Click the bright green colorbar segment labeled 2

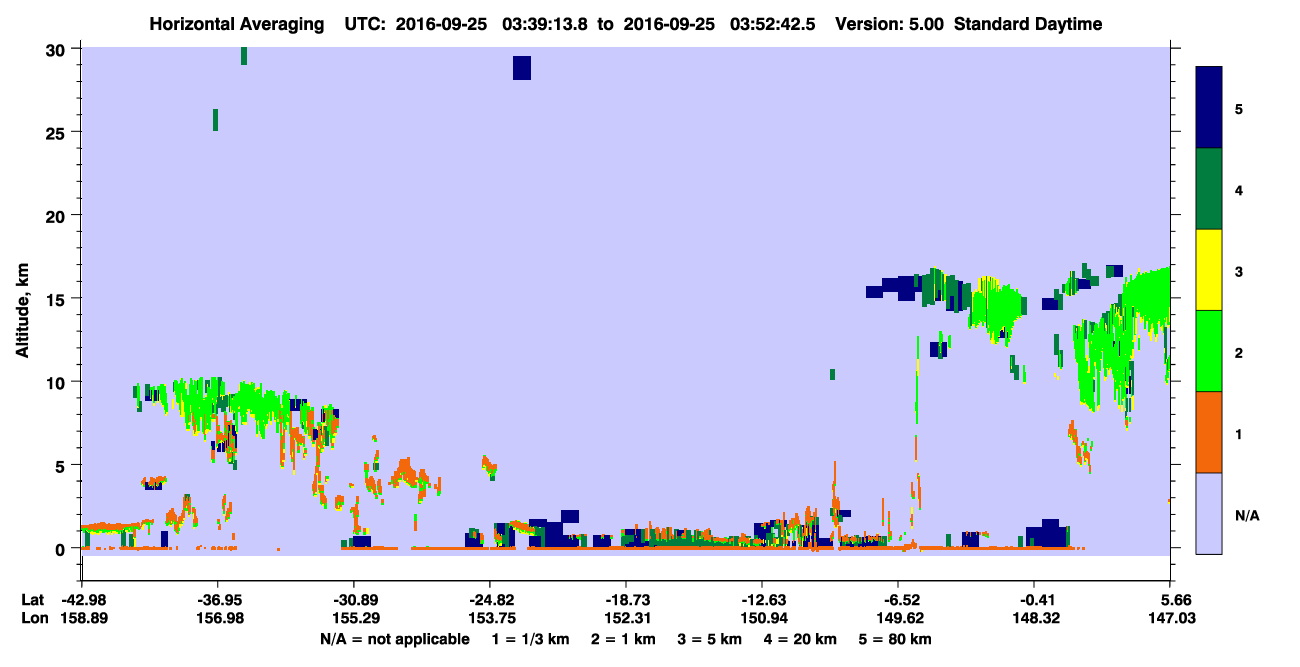pyautogui.click(x=1209, y=351)
